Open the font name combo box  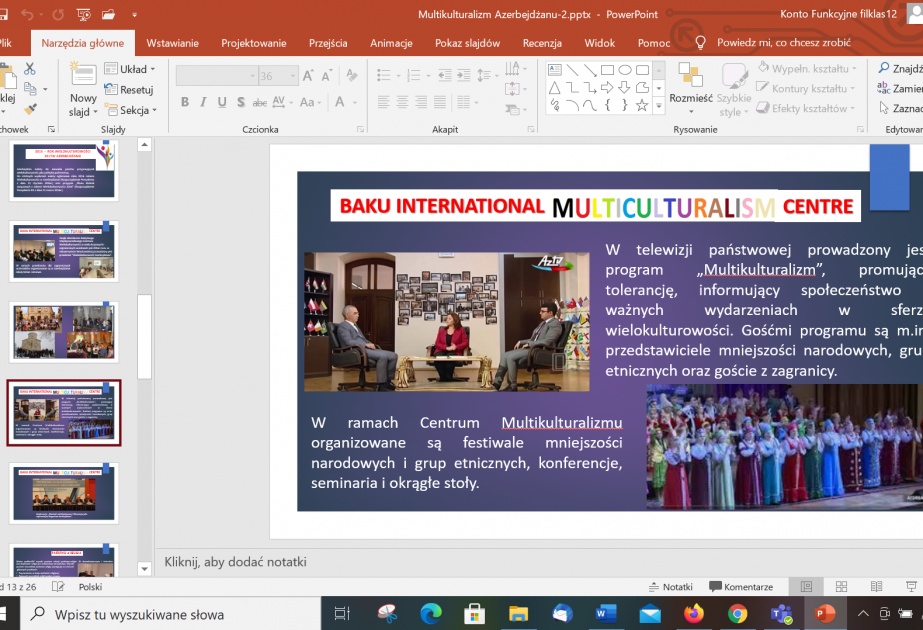coord(217,76)
